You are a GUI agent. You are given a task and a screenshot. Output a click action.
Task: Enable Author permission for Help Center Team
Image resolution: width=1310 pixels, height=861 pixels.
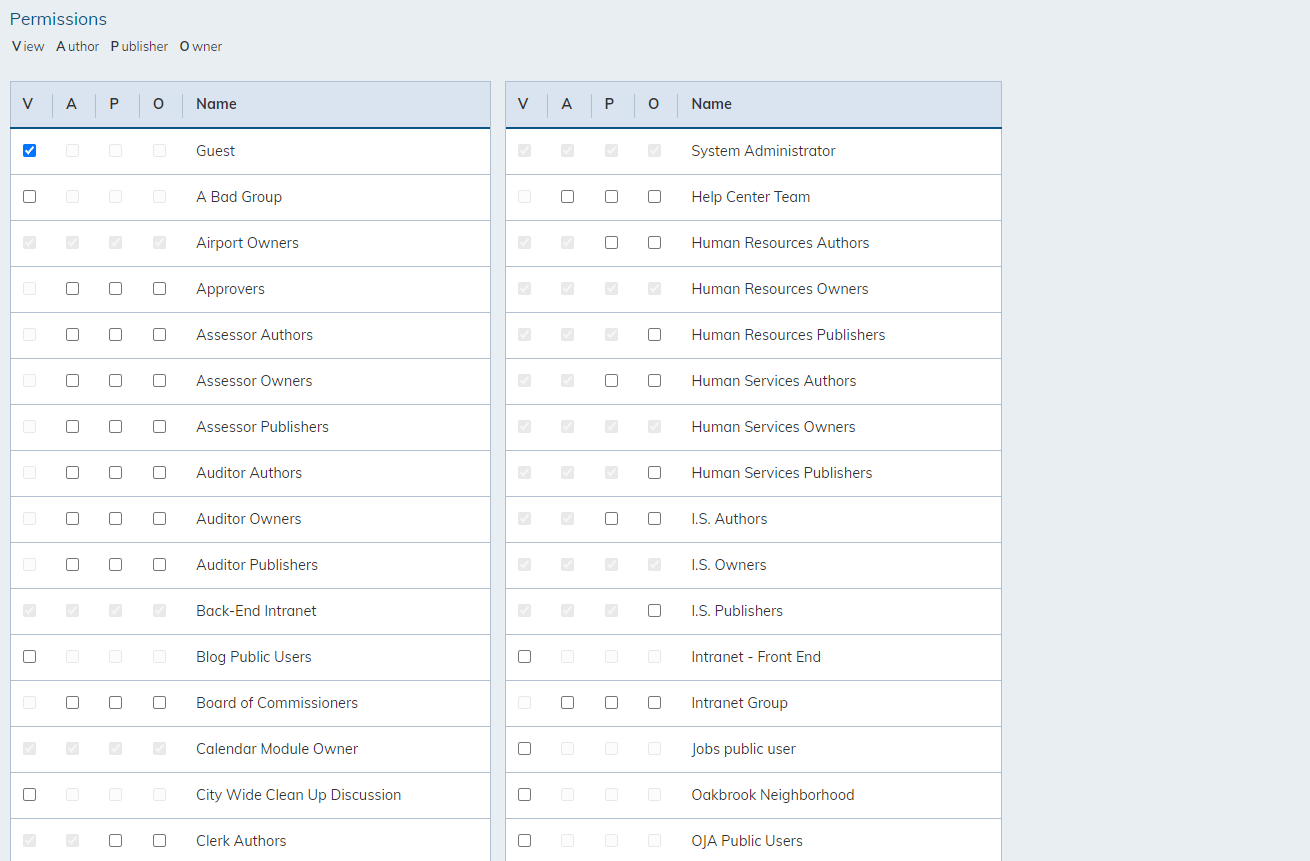(x=567, y=197)
